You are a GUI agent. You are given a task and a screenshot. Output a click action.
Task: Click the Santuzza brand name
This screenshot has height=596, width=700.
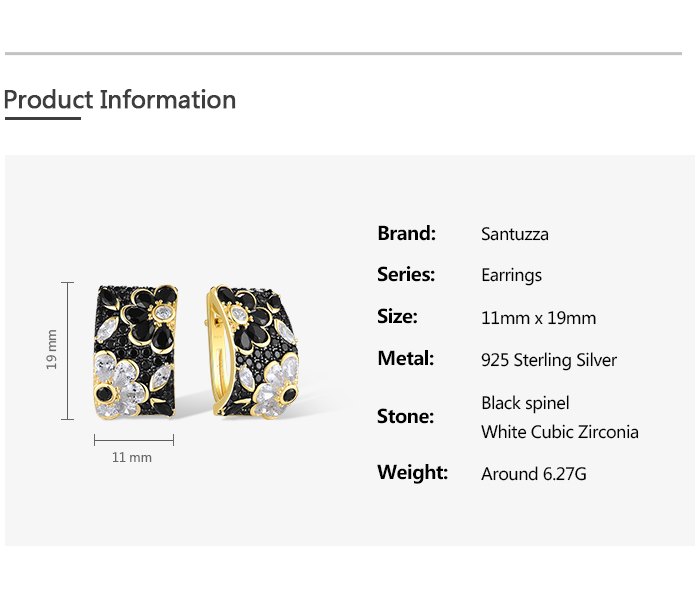tap(515, 235)
